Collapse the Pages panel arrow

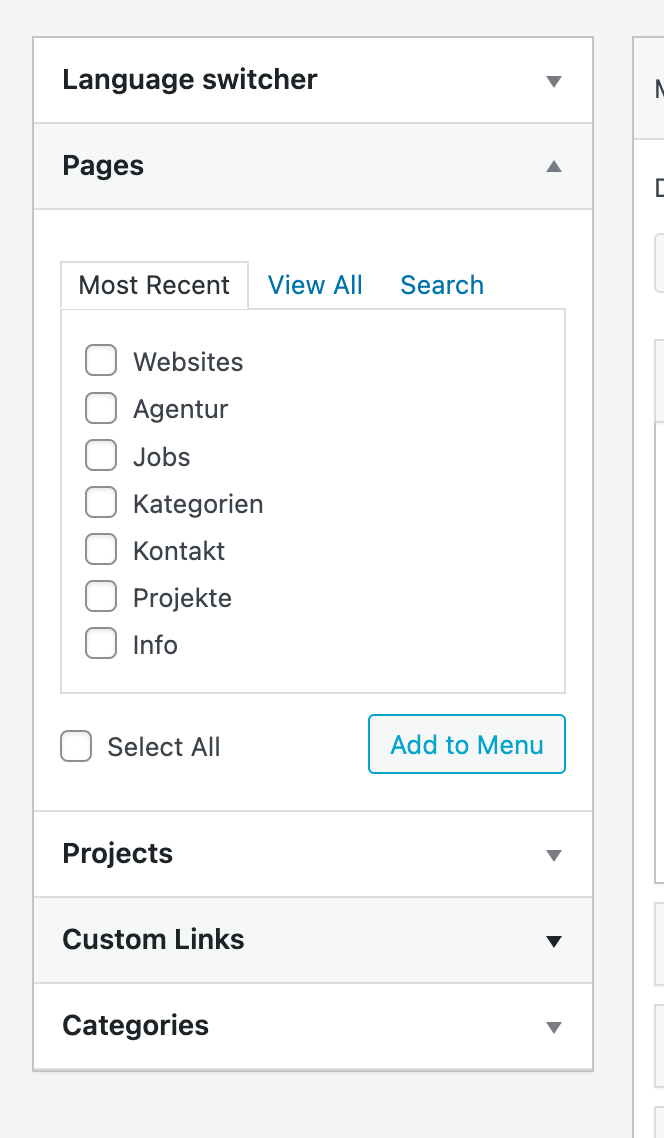click(x=554, y=166)
